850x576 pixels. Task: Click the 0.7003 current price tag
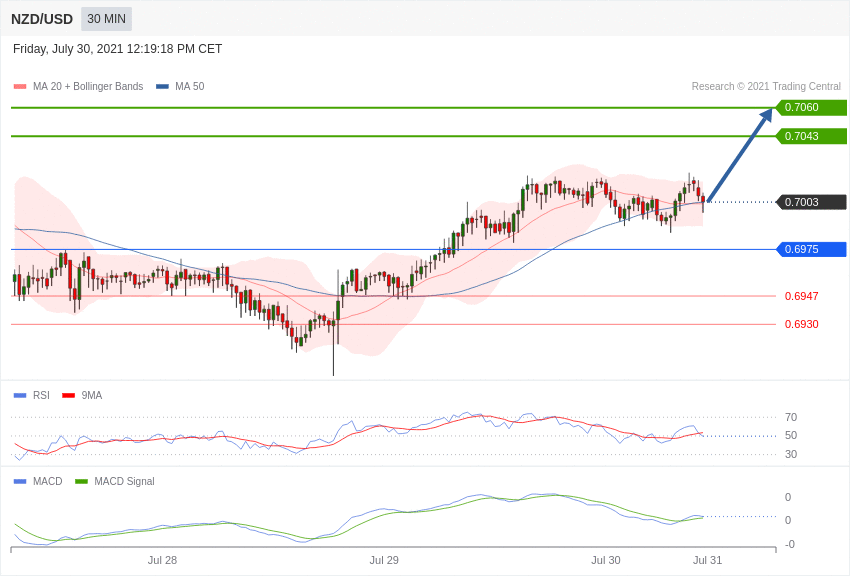[811, 202]
